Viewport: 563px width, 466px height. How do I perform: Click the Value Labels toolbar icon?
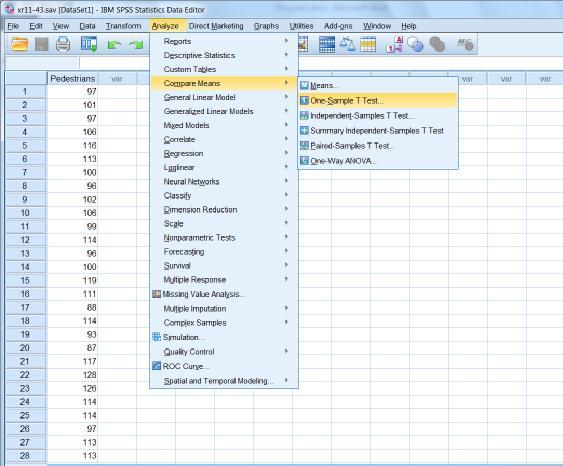pos(395,45)
